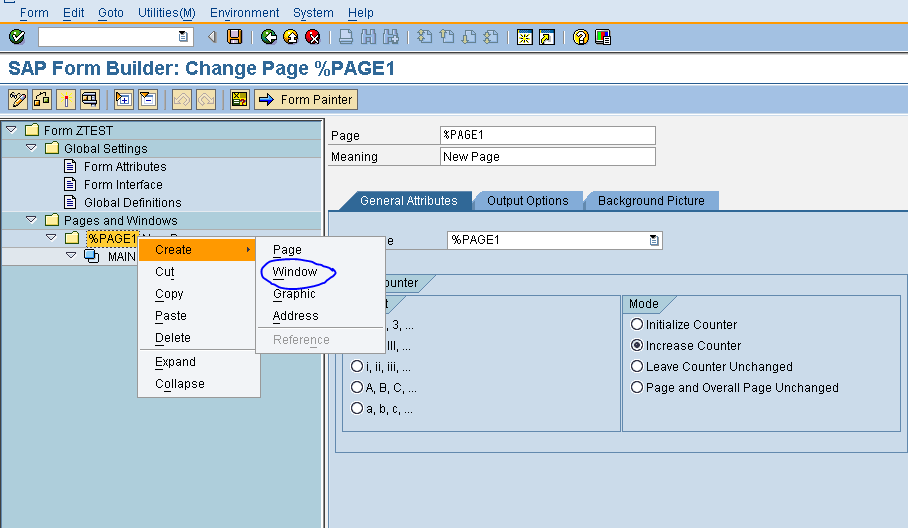Choose Page in the Create submenu
Screen dimensions: 908x528
point(287,250)
